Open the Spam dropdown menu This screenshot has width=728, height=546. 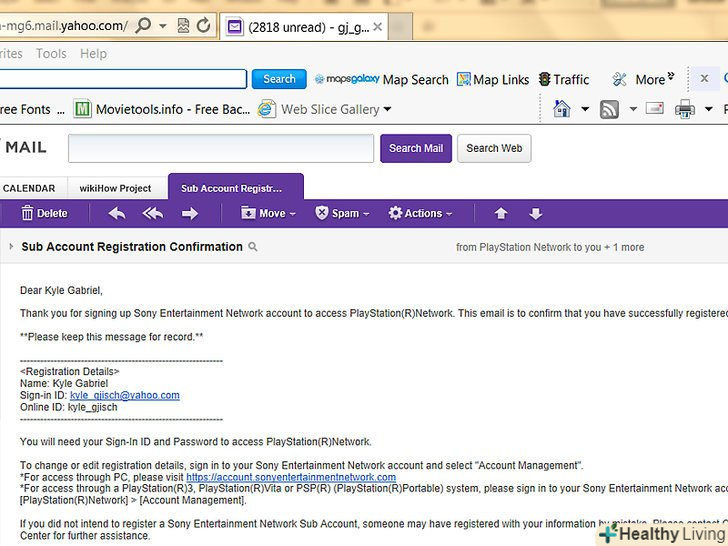342,213
